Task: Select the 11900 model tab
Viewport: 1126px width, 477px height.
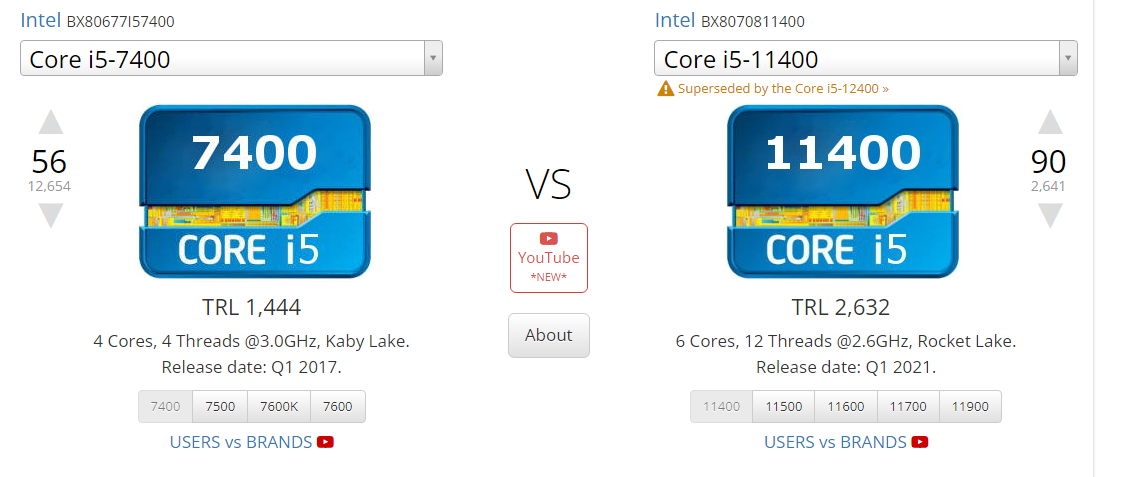Action: point(970,407)
